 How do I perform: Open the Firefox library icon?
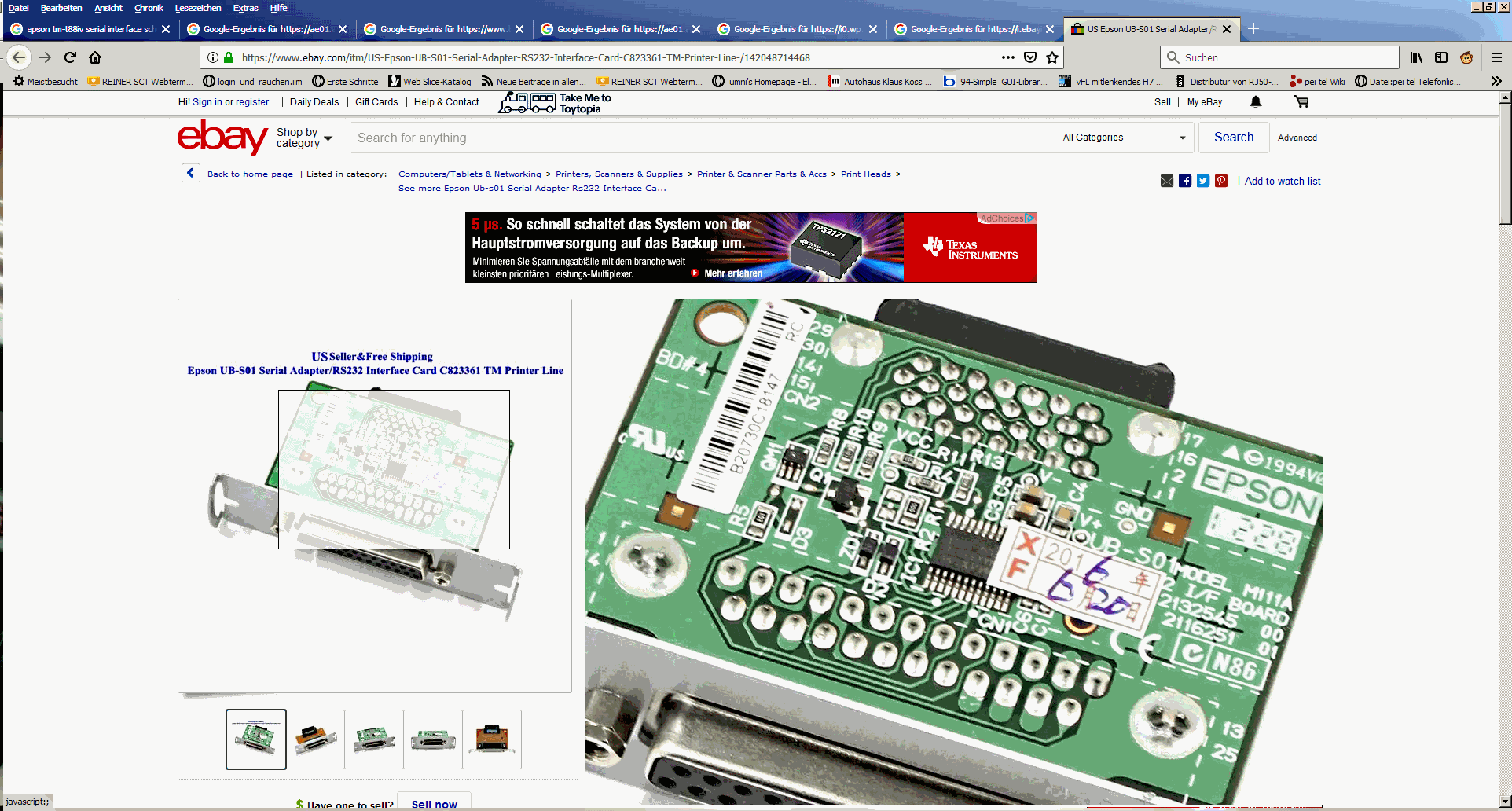tap(1416, 57)
